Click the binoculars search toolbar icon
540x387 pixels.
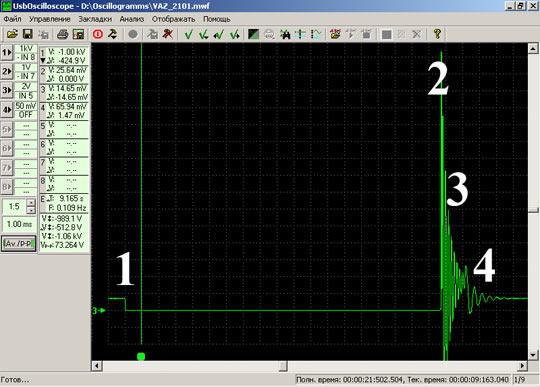tap(285, 34)
